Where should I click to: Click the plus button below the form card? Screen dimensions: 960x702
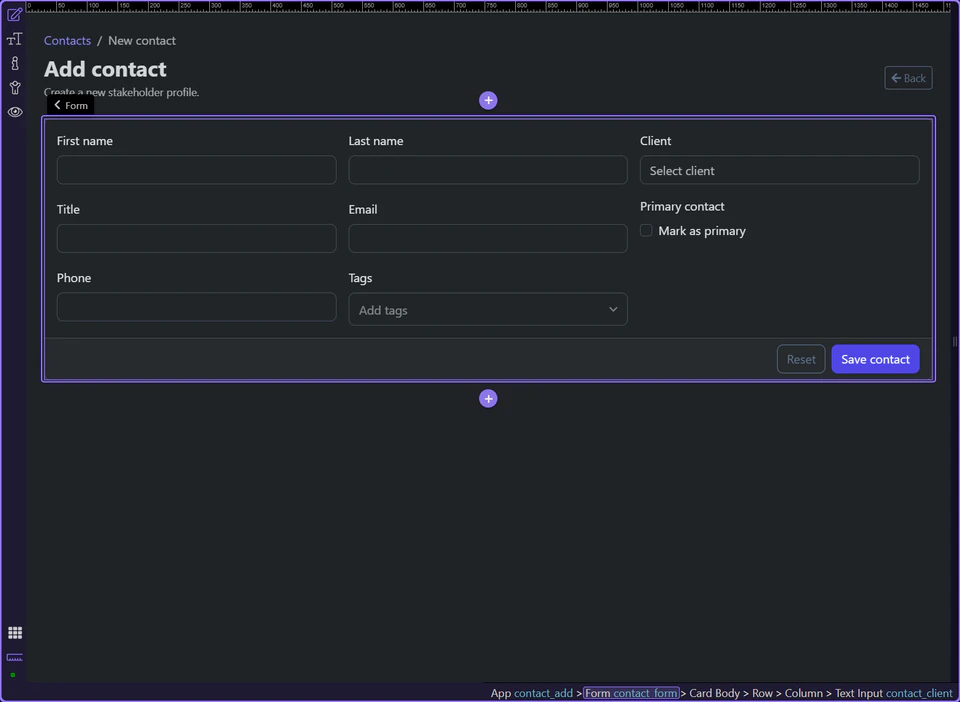pyautogui.click(x=488, y=398)
